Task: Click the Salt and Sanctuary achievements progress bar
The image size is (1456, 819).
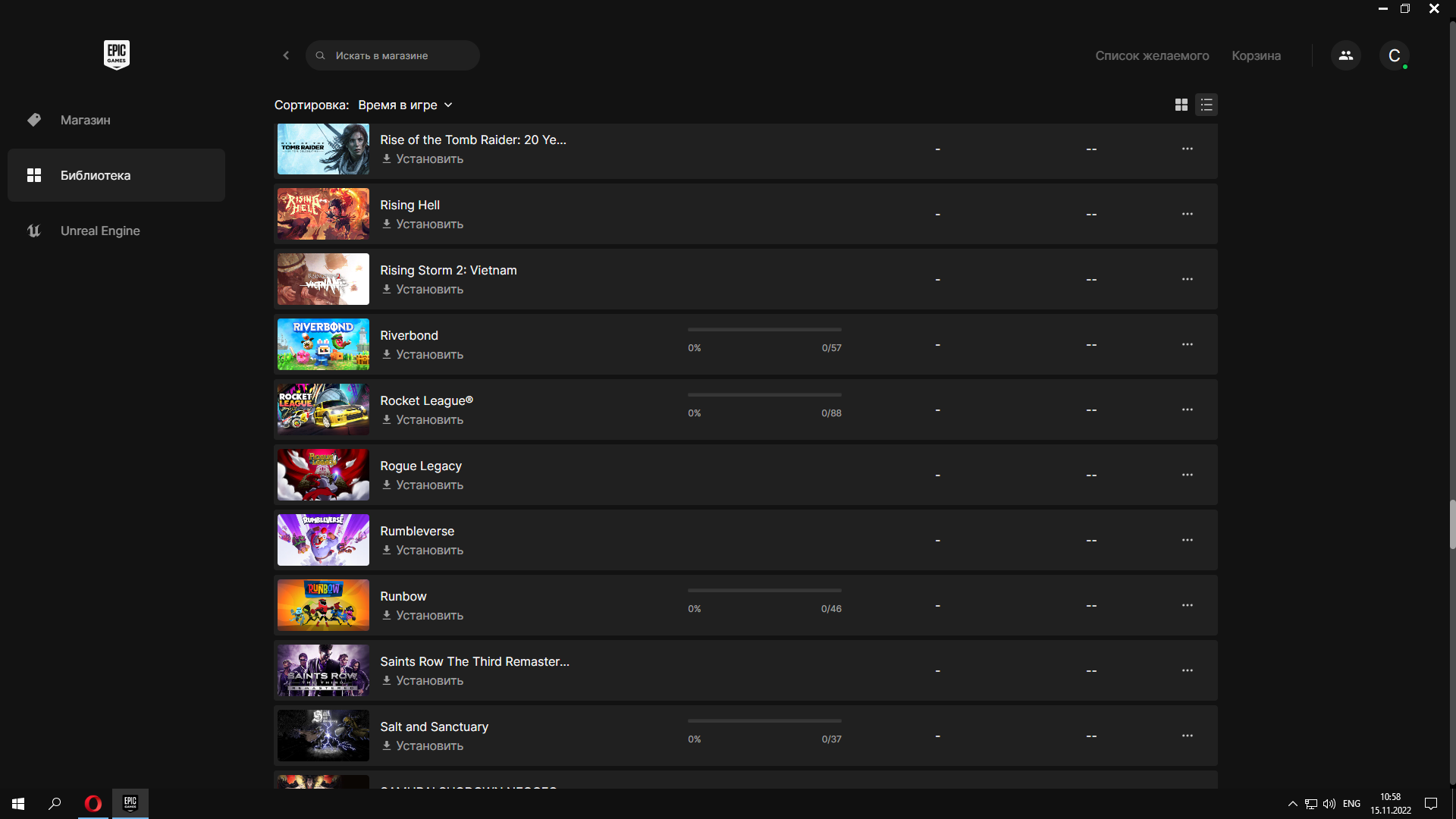Action: pos(764,721)
